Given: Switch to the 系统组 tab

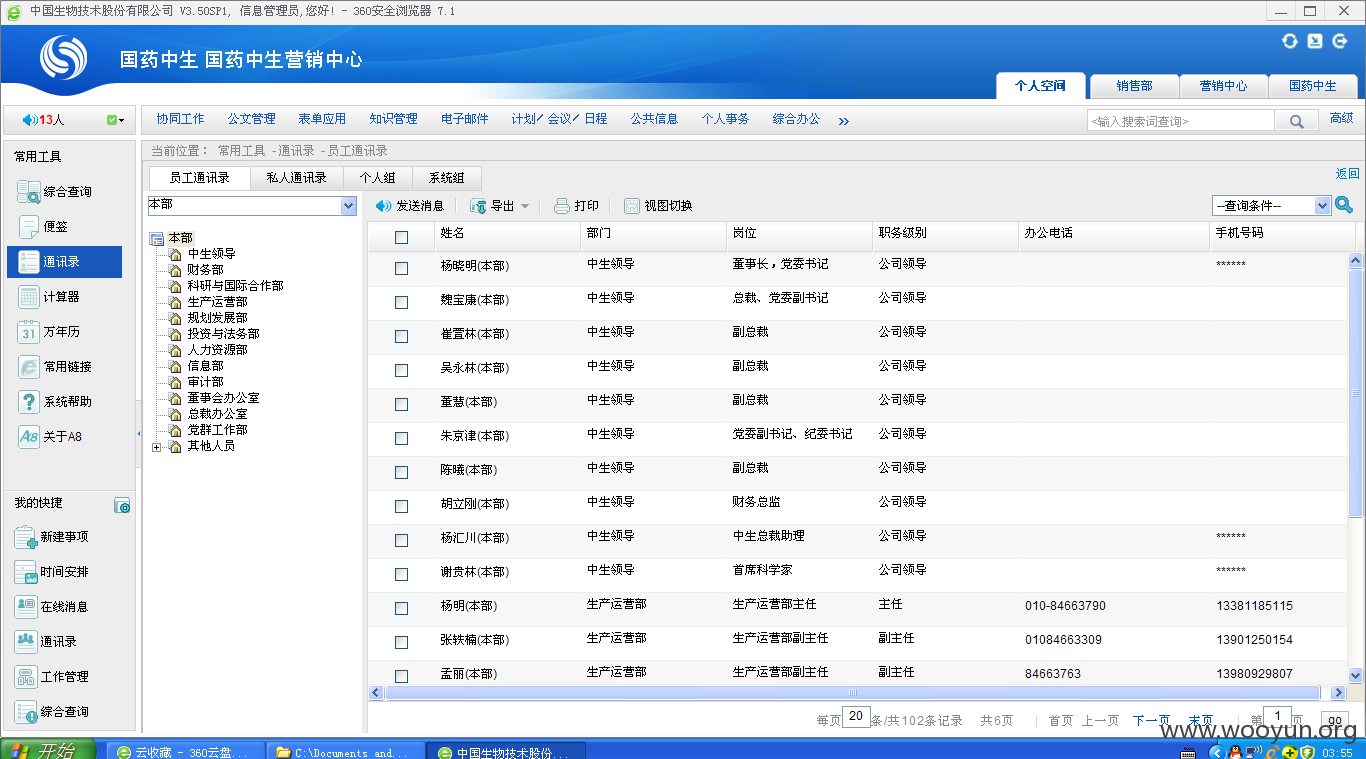Looking at the screenshot, I should [446, 178].
